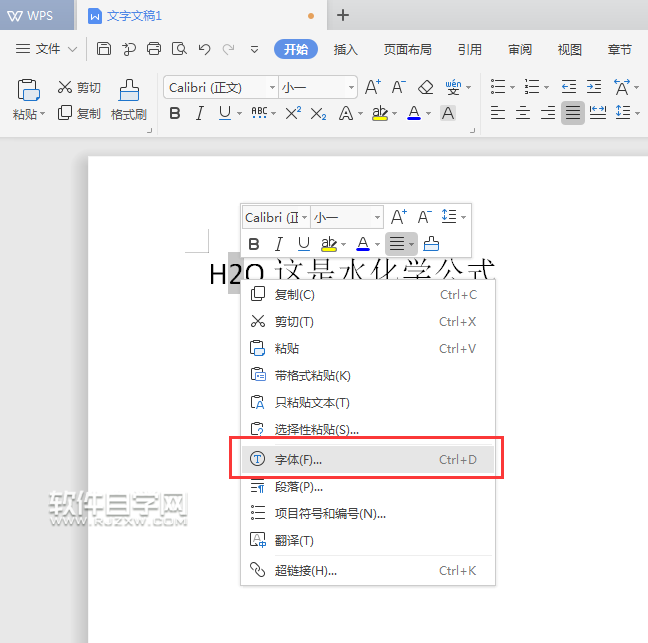Open customize quick access toolbar dropdown
648x643 pixels.
coord(254,50)
